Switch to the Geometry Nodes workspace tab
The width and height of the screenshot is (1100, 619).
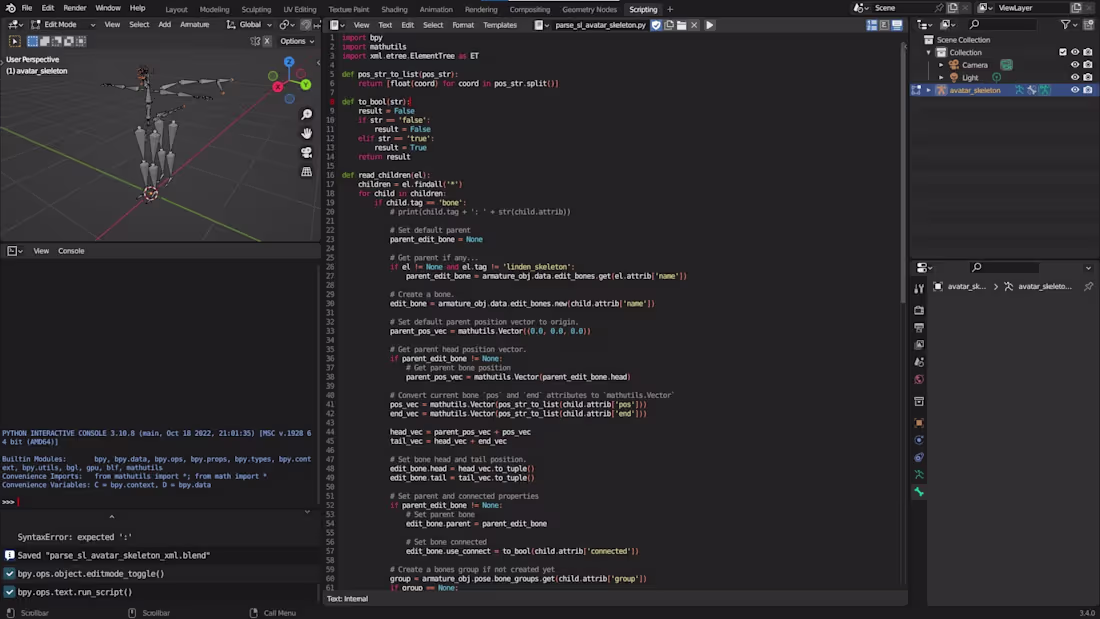coord(589,9)
